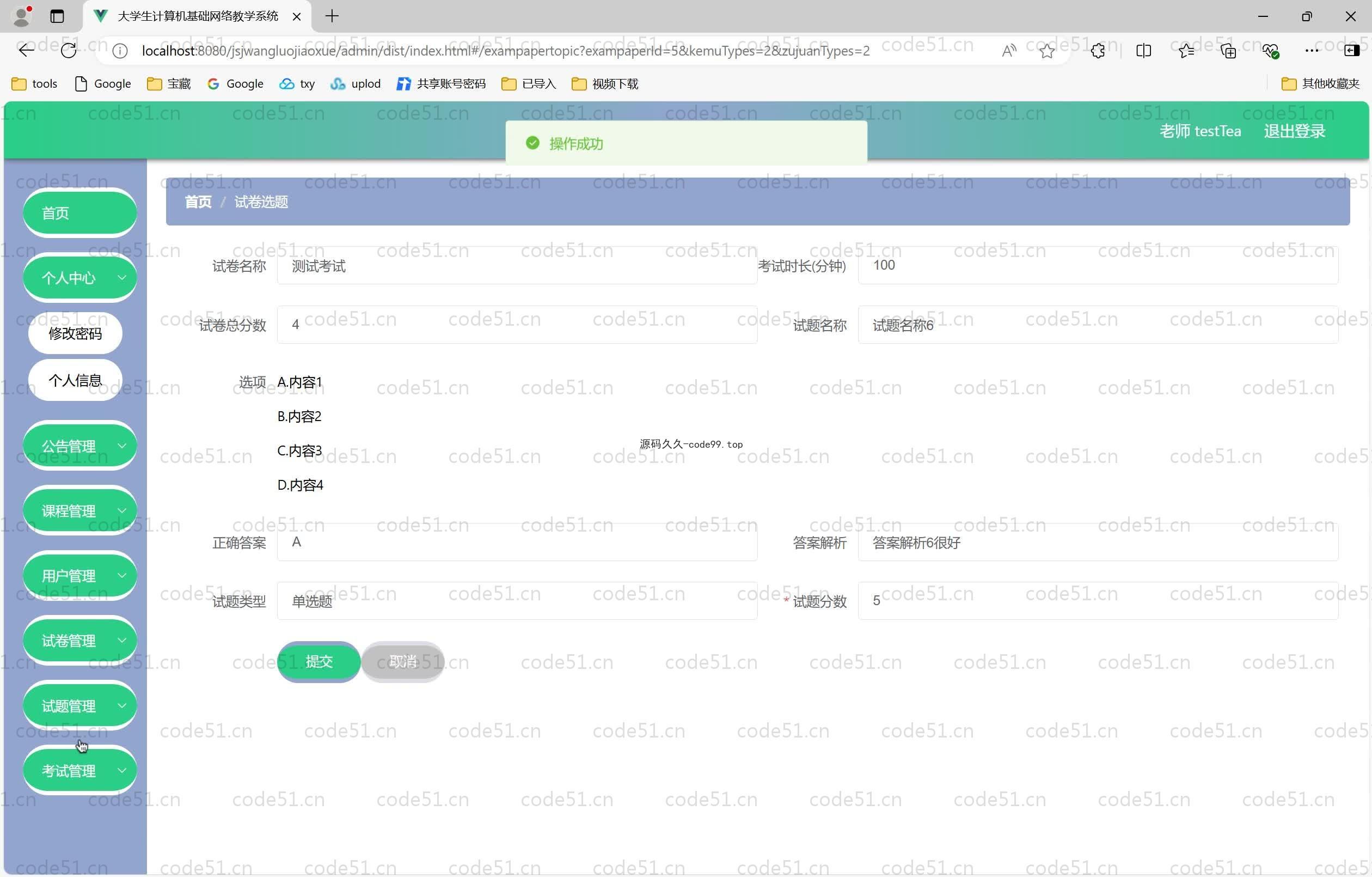The image size is (1372, 877).
Task: Open the read aloud icon
Action: pyautogui.click(x=1008, y=51)
